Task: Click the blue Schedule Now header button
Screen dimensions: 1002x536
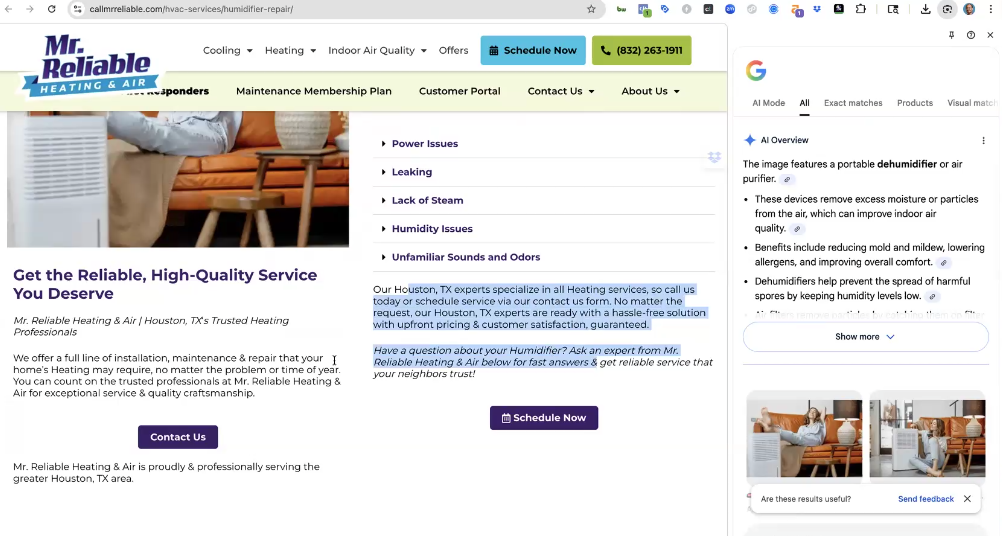Action: point(532,51)
